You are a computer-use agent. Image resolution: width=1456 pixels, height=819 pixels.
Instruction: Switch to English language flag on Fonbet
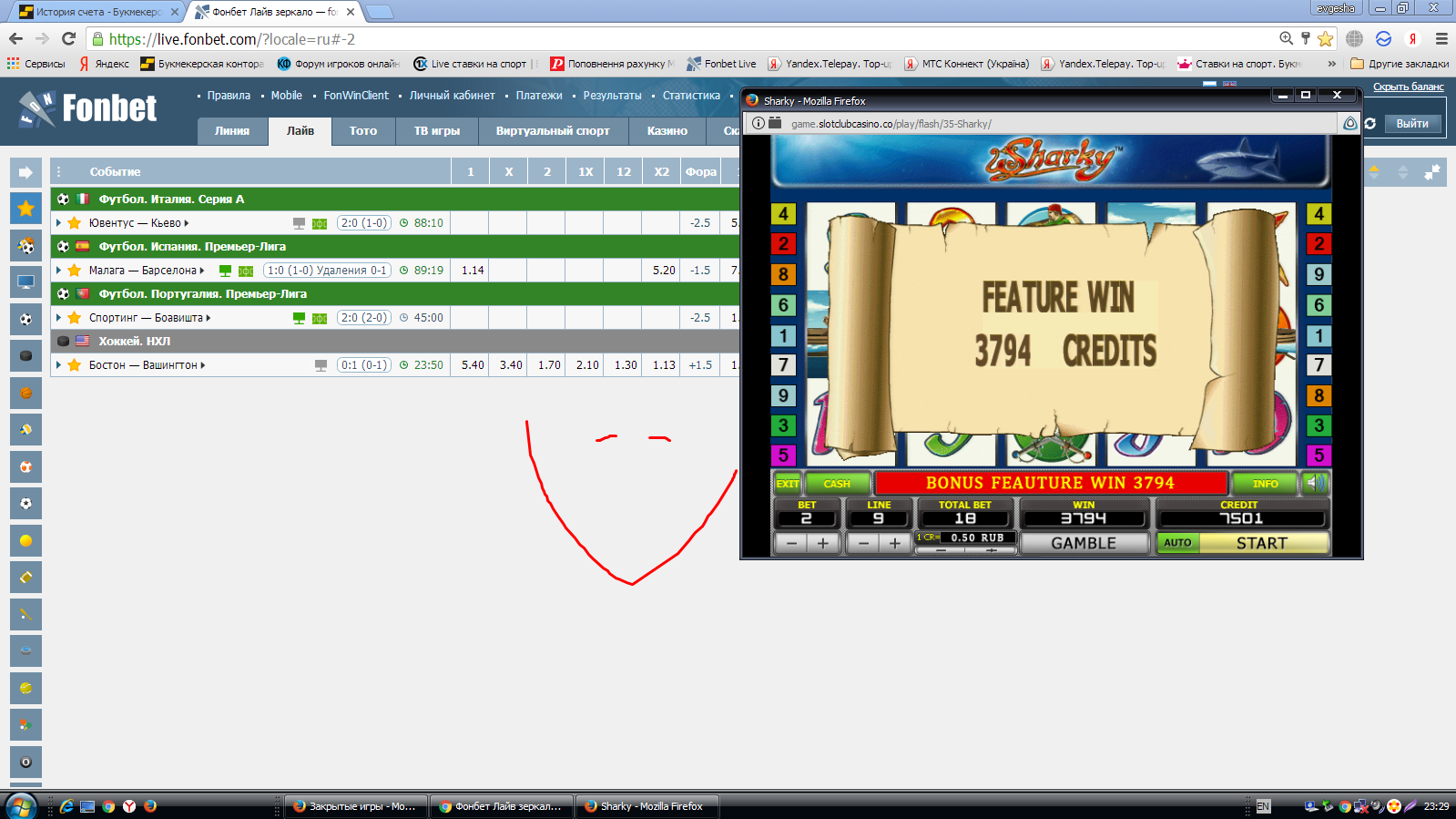(x=1229, y=84)
